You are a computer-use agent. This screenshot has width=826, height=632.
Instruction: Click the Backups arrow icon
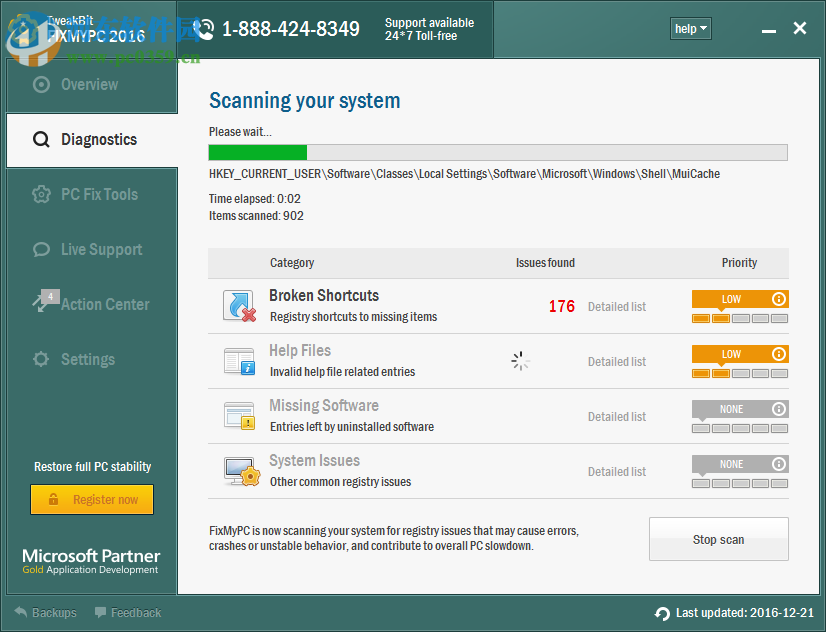(21, 613)
